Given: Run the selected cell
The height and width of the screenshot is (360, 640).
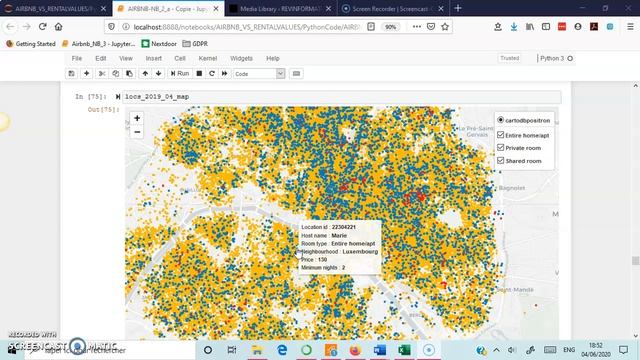Looking at the screenshot, I should tap(180, 73).
